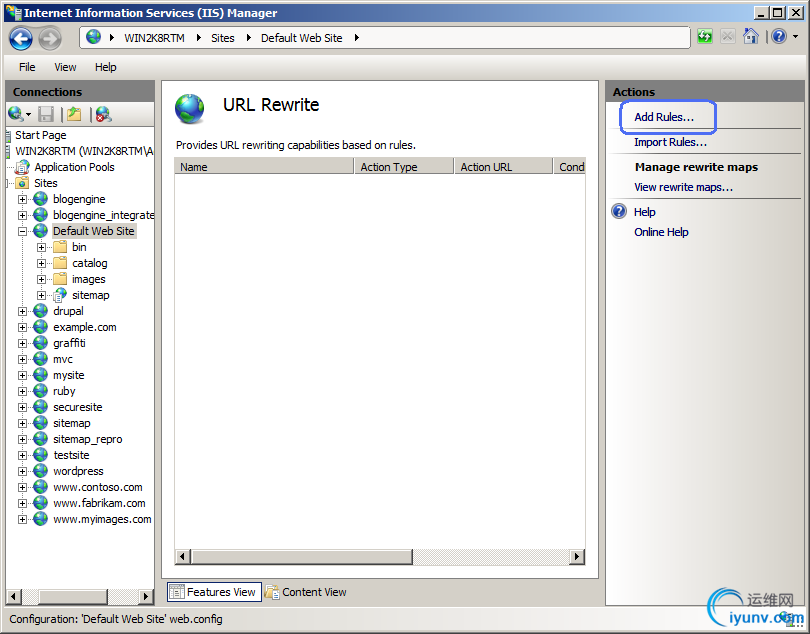
Task: Click the application icon beside sitemap under Default Web Site
Action: pos(60,295)
